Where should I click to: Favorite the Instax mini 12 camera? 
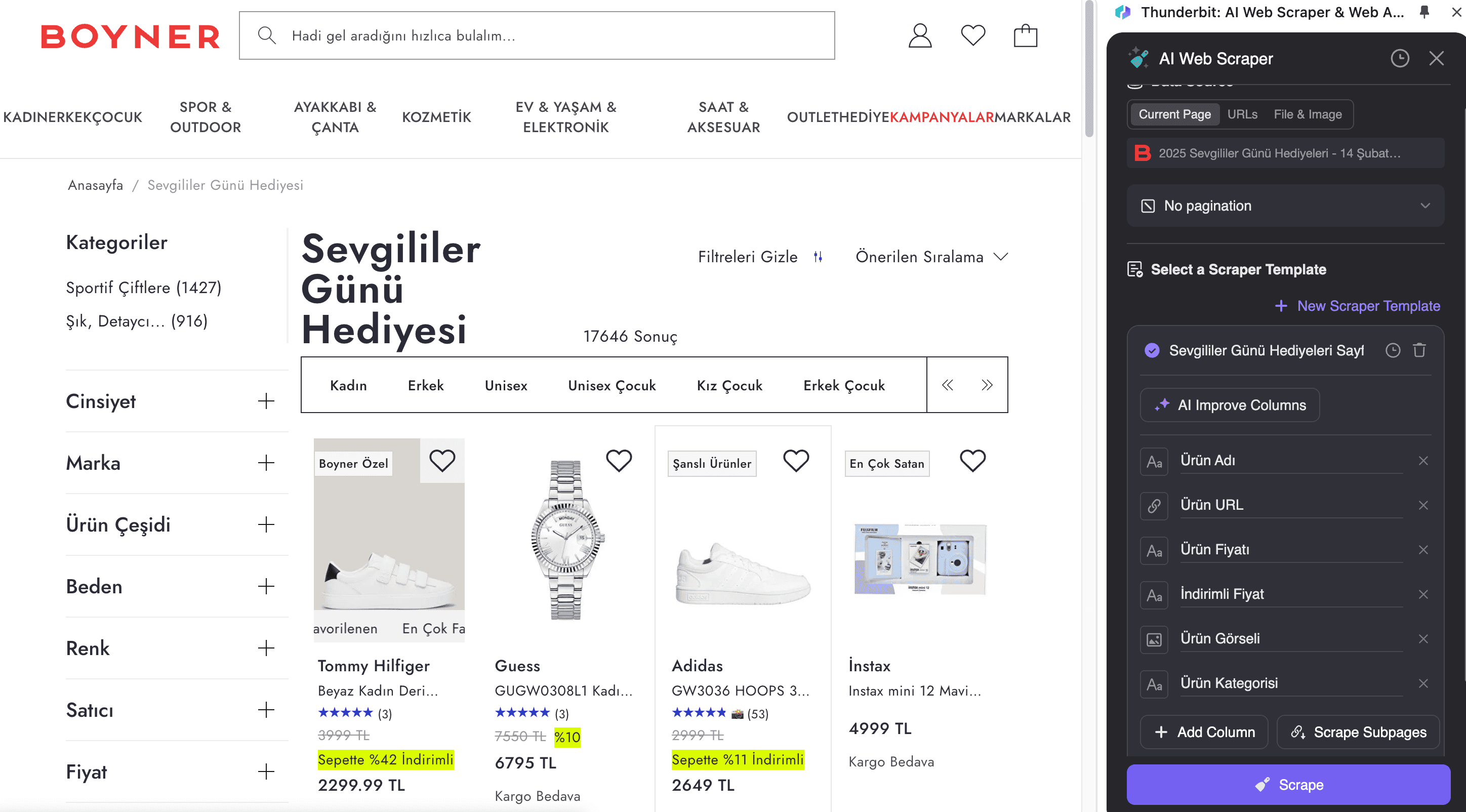click(972, 461)
